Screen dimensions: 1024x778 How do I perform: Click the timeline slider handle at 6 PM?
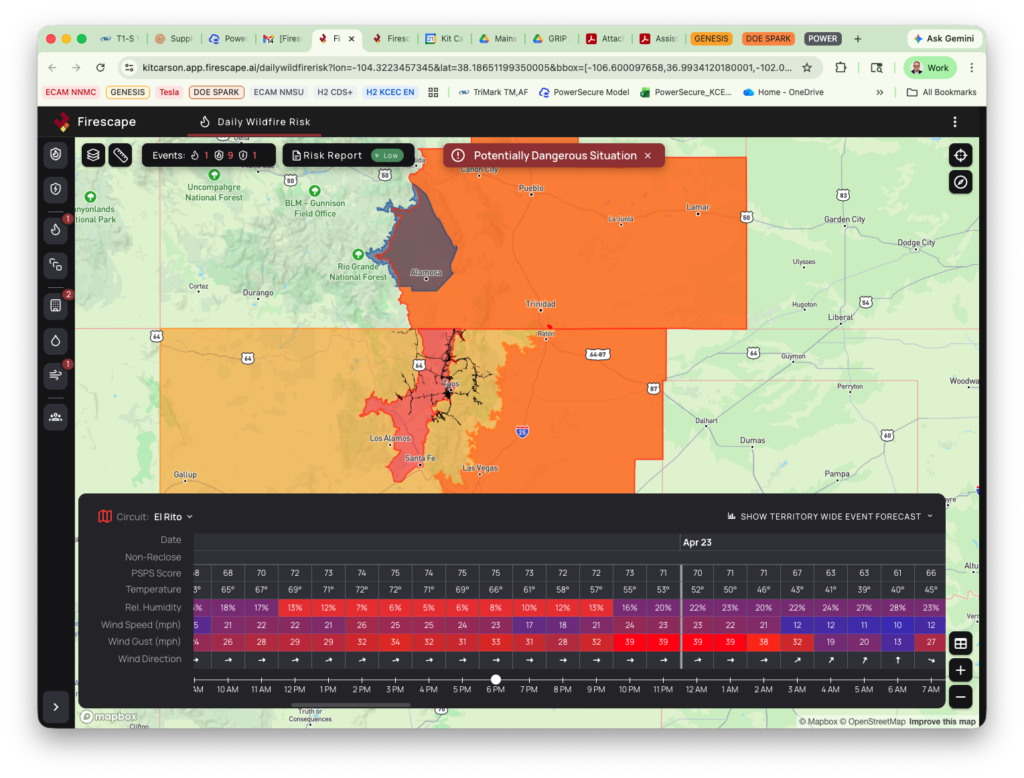pos(496,680)
